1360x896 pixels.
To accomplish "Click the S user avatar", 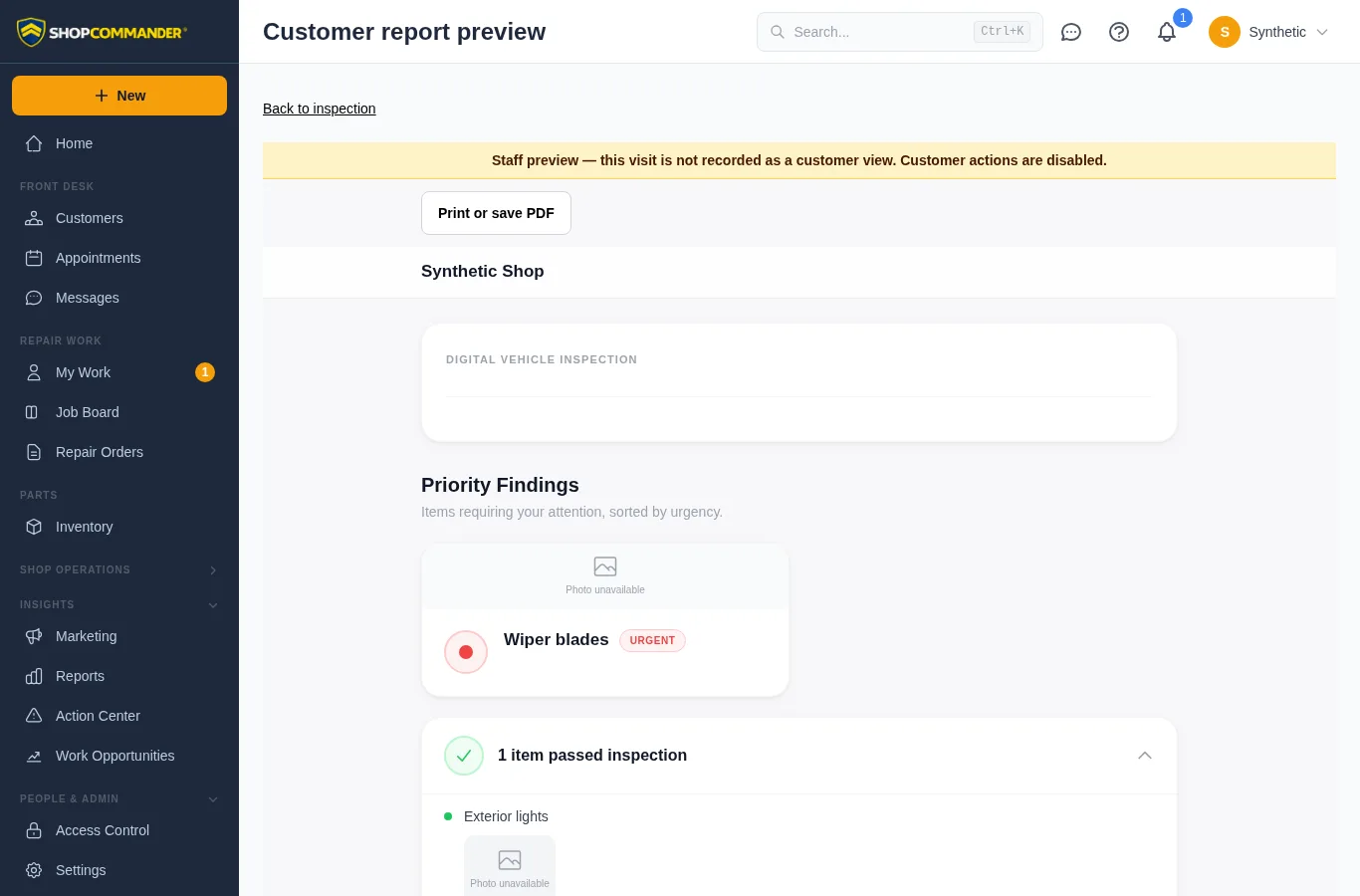I will tap(1225, 32).
